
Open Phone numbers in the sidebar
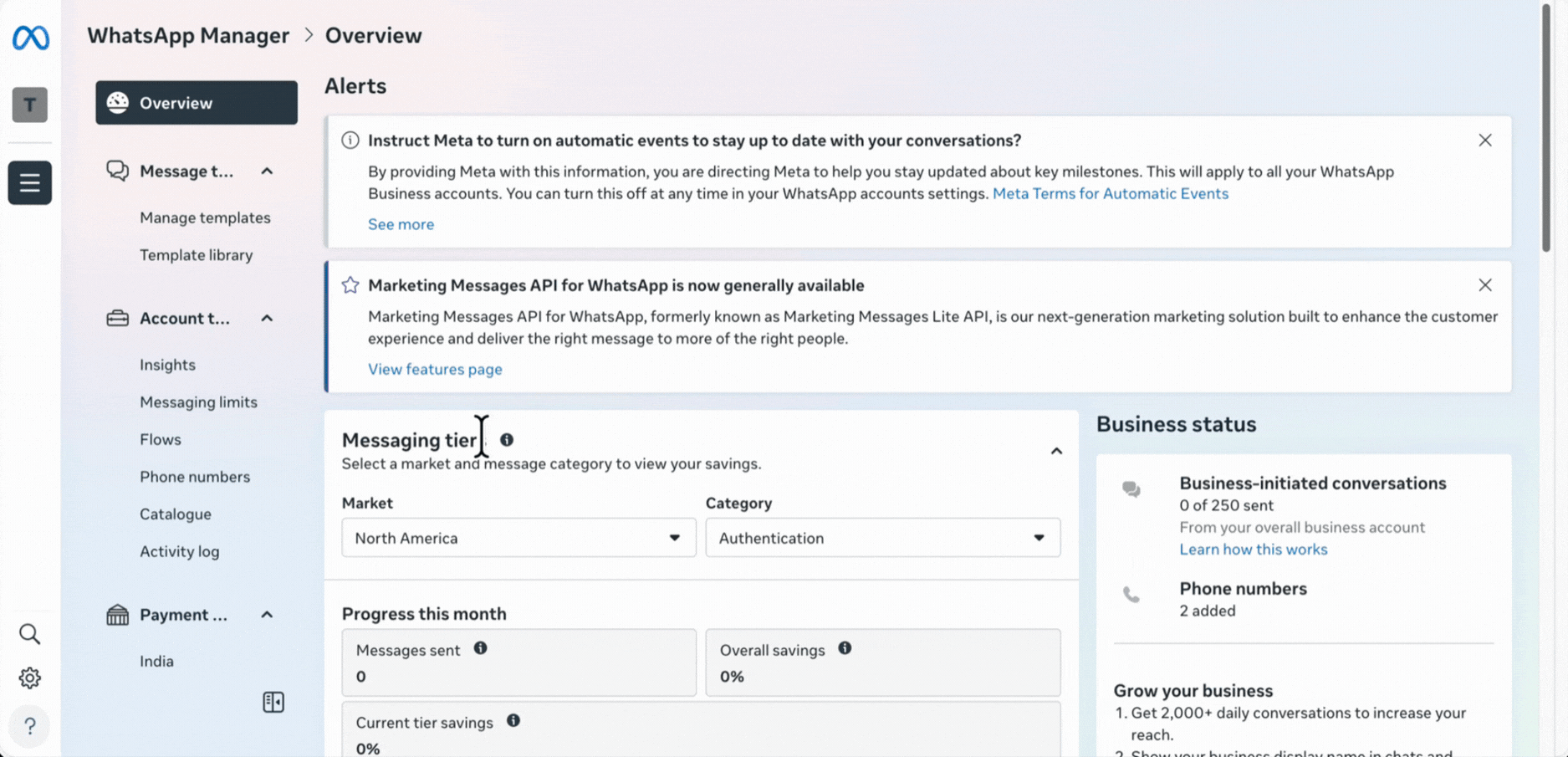pyautogui.click(x=195, y=477)
